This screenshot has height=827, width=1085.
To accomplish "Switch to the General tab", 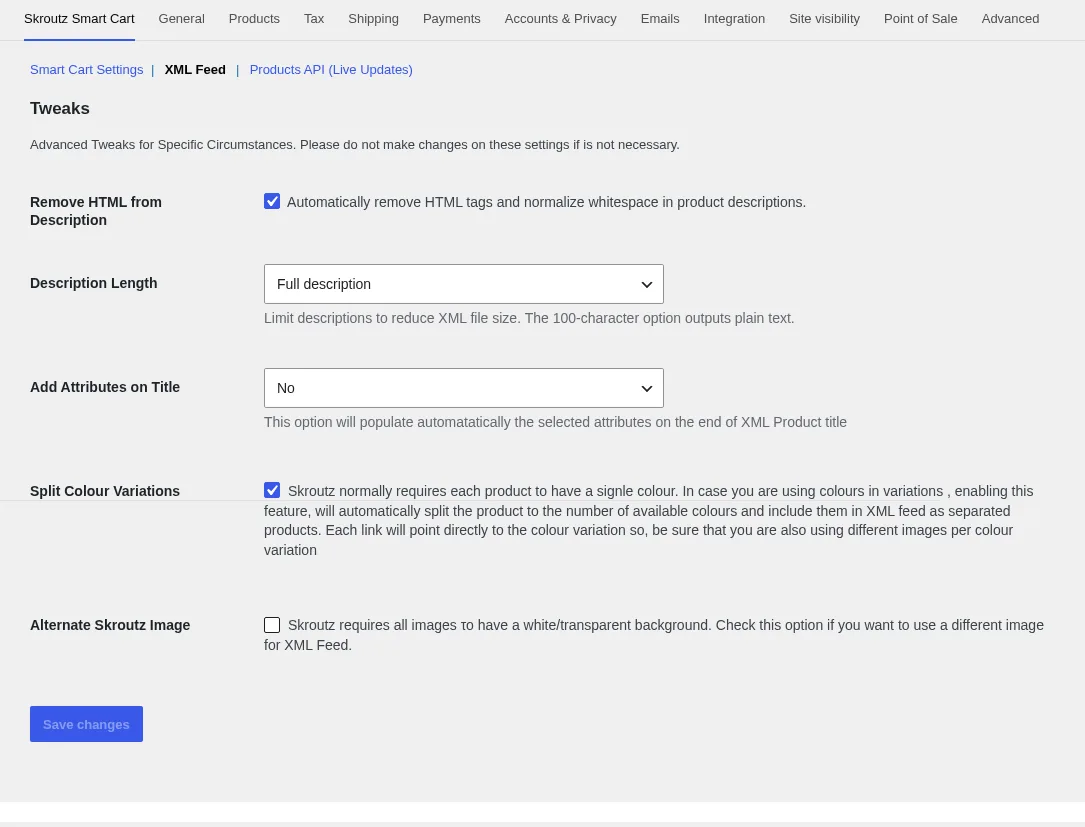I will 181,19.
